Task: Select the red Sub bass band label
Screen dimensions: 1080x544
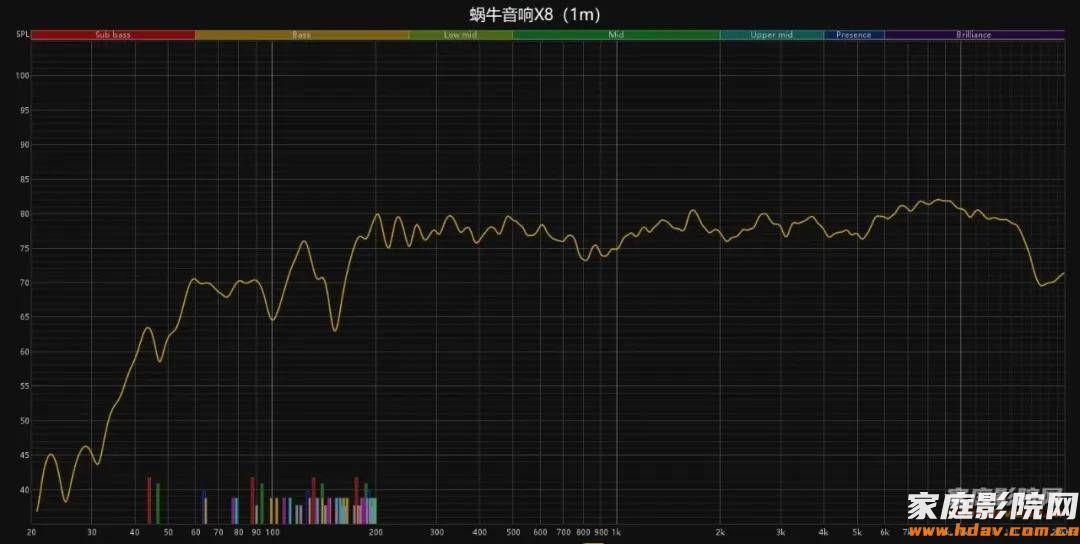Action: point(113,34)
